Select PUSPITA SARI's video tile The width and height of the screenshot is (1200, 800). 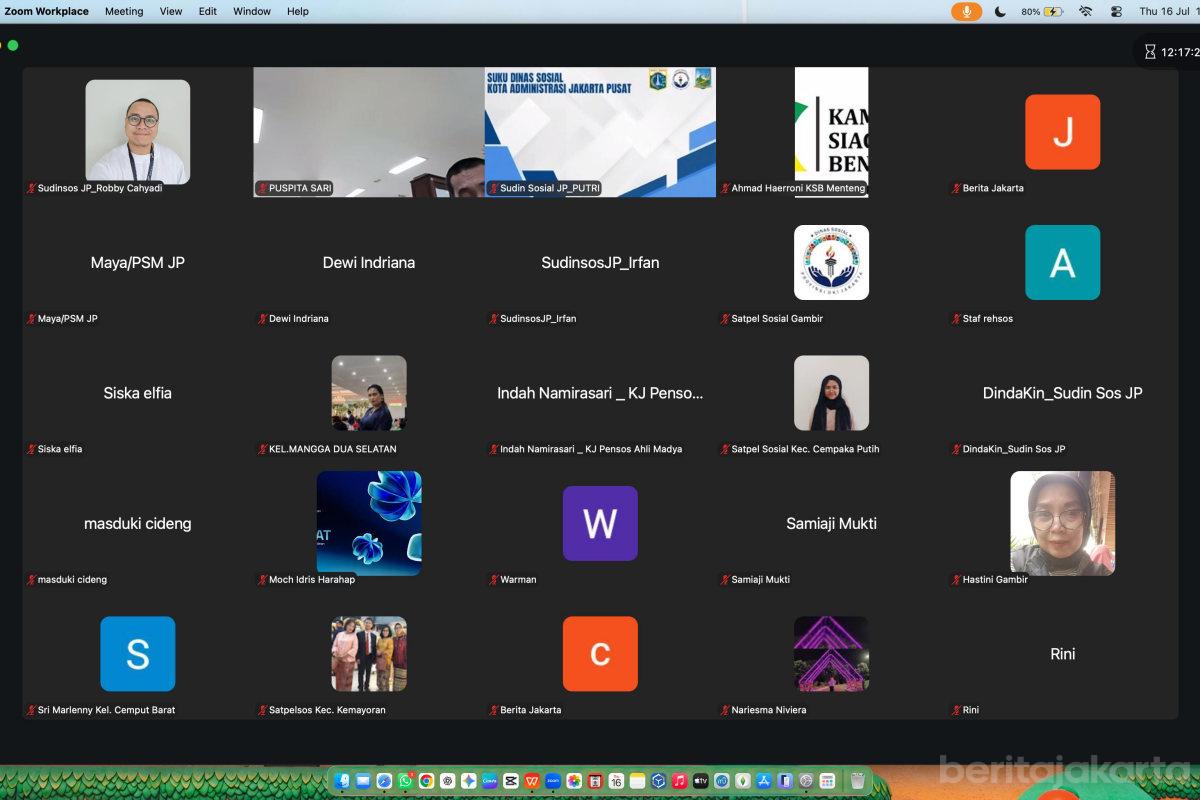pyautogui.click(x=369, y=132)
